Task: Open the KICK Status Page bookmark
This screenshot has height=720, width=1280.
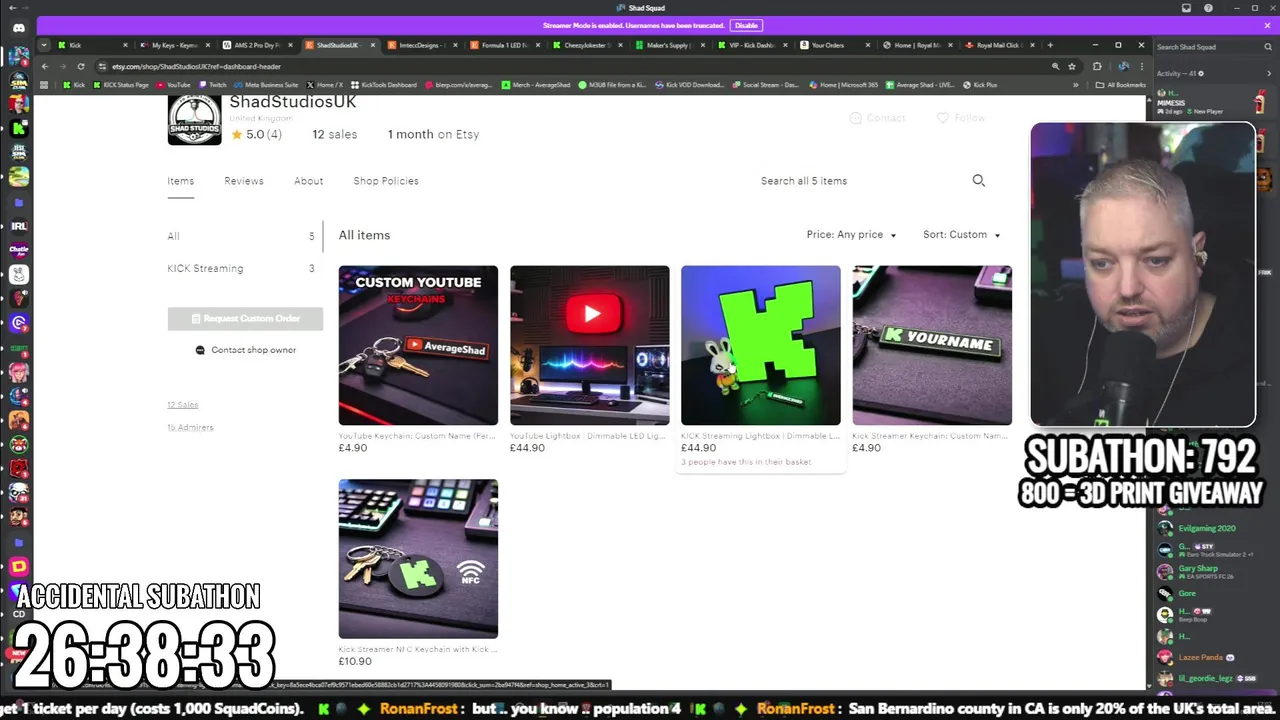Action: (121, 85)
